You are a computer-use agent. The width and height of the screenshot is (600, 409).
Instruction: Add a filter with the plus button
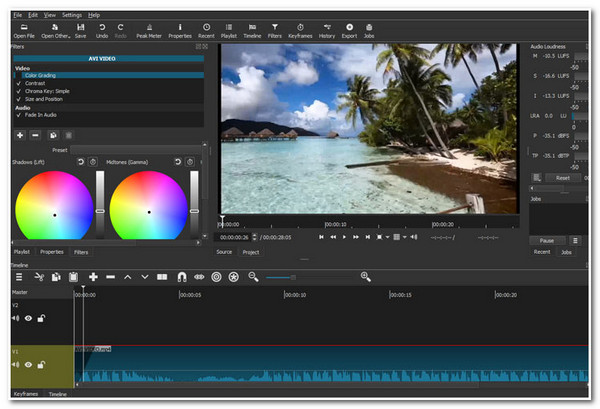pyautogui.click(x=20, y=135)
